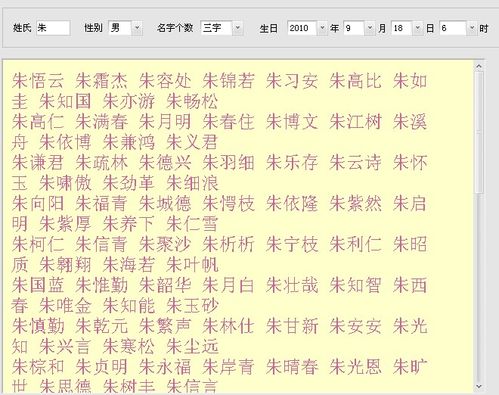Click the name 朱宁枝

tap(292, 244)
